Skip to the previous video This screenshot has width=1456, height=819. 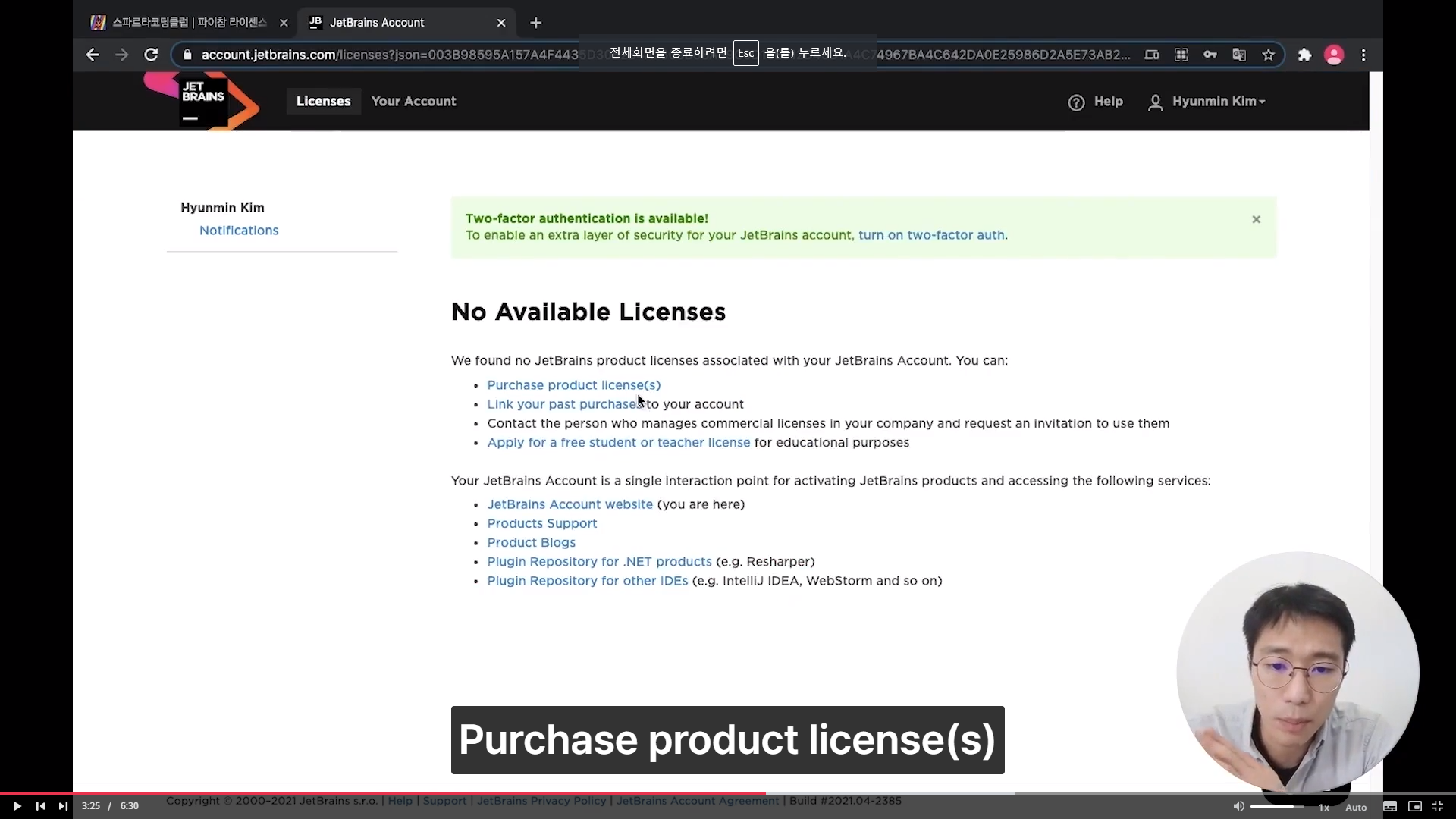pyautogui.click(x=40, y=806)
